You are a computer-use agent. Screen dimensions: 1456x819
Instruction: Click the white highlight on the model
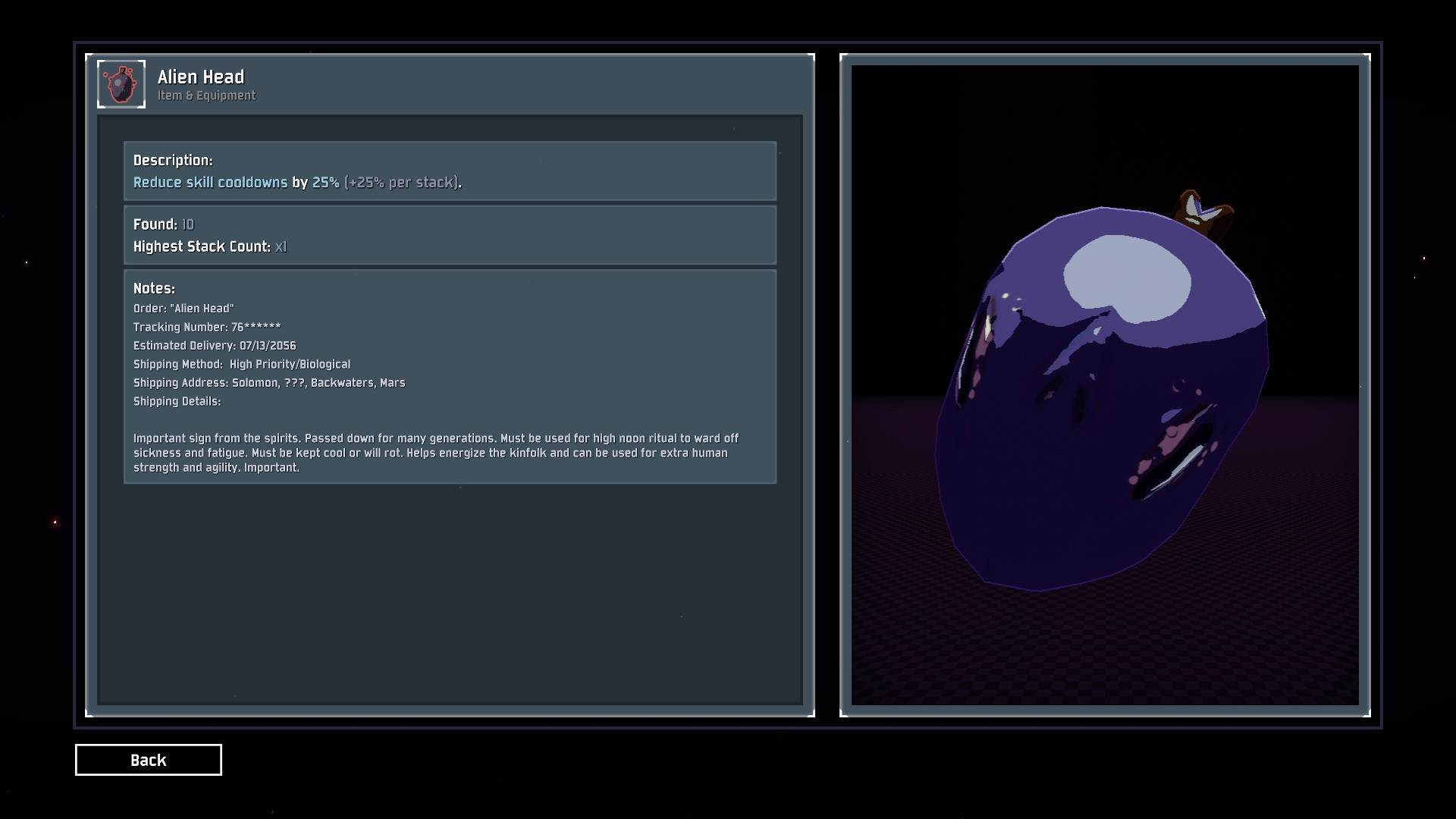[x=1126, y=276]
